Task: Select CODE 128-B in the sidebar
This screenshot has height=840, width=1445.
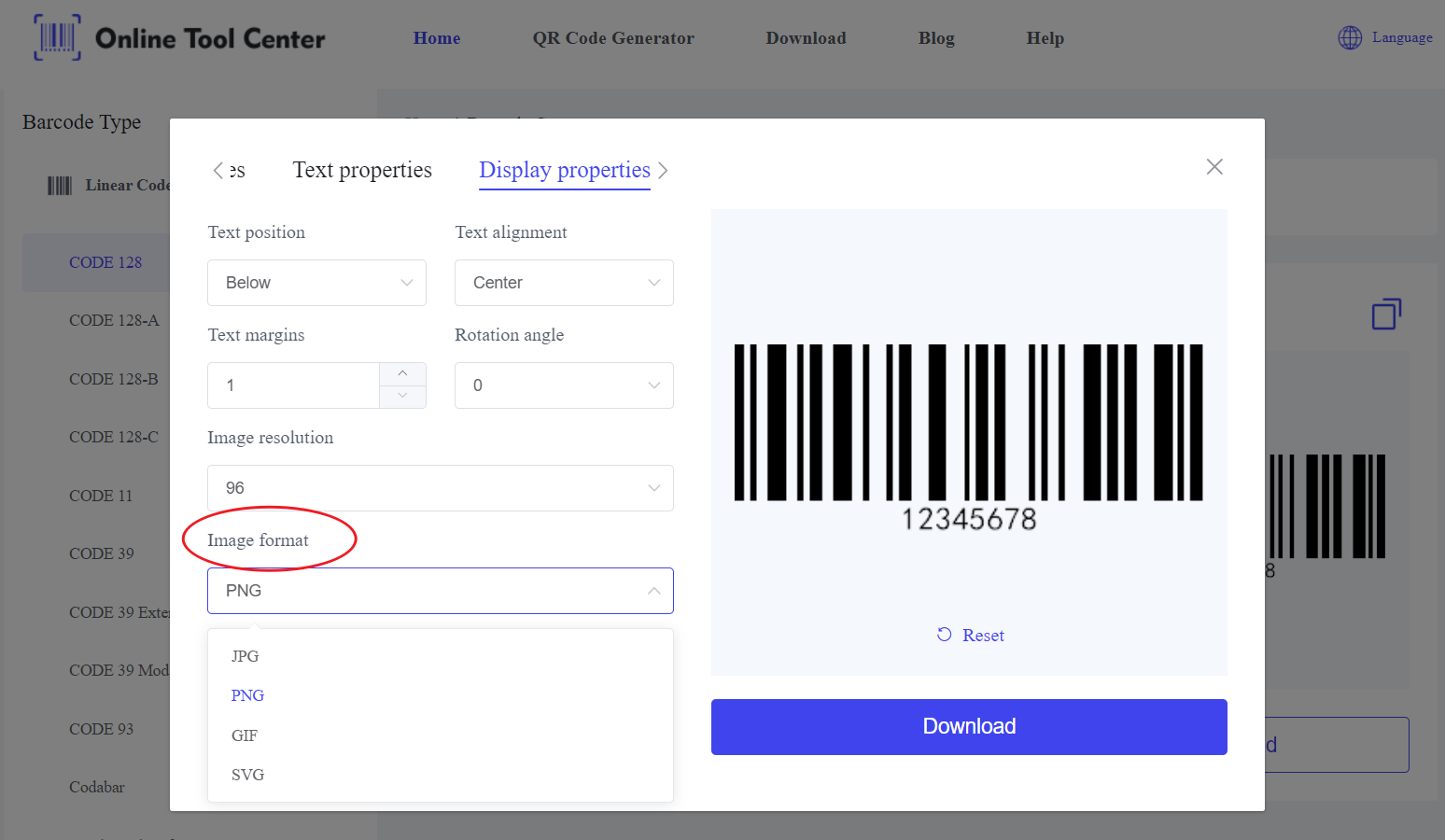Action: coord(114,379)
